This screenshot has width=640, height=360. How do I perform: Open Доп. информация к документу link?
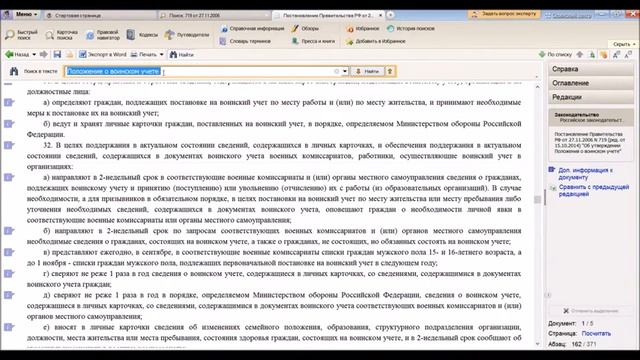[585, 174]
